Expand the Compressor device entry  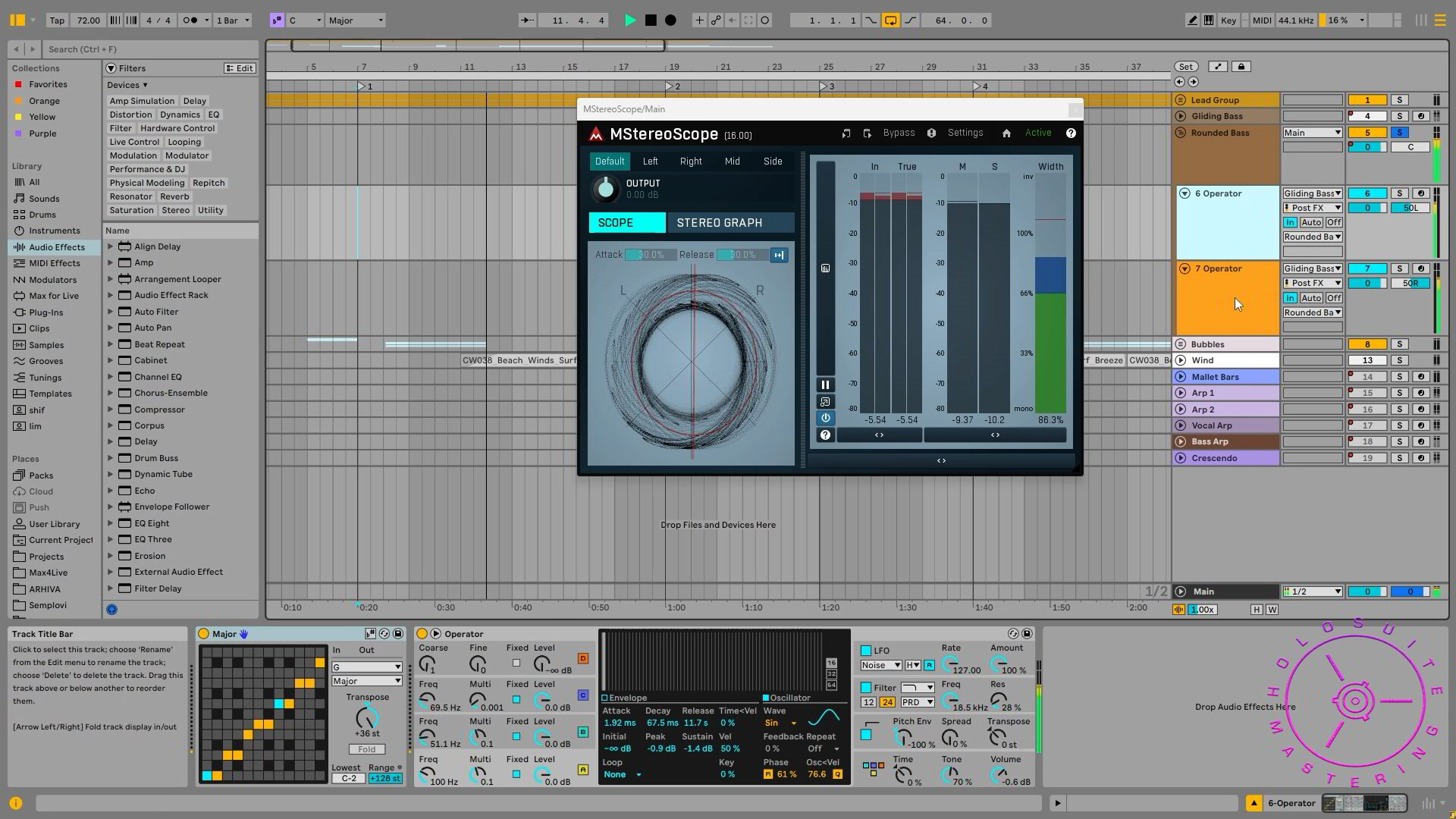pyautogui.click(x=111, y=409)
